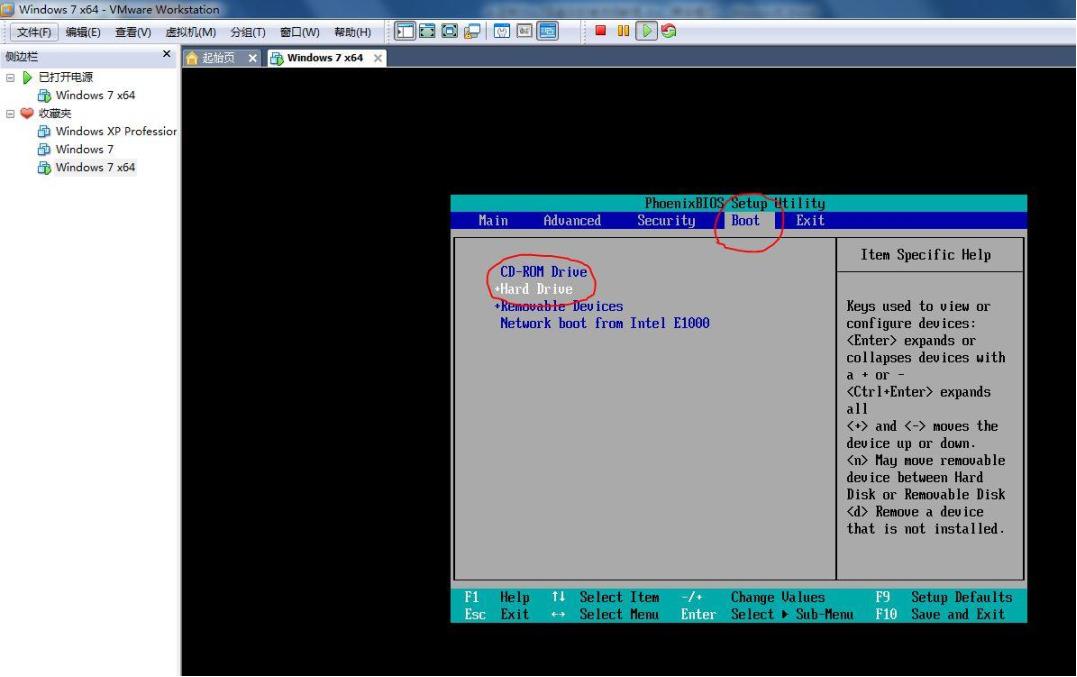This screenshot has height=677, width=1077.
Task: Open the 虚拟机 menu
Action: 189,31
